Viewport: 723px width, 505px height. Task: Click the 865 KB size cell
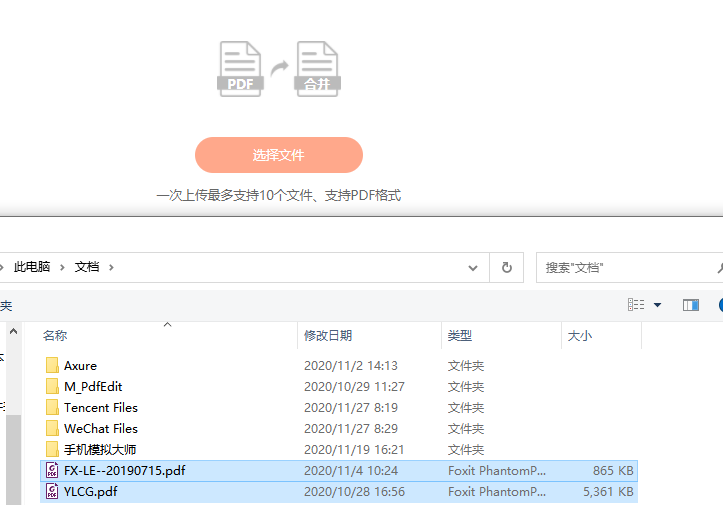613,470
